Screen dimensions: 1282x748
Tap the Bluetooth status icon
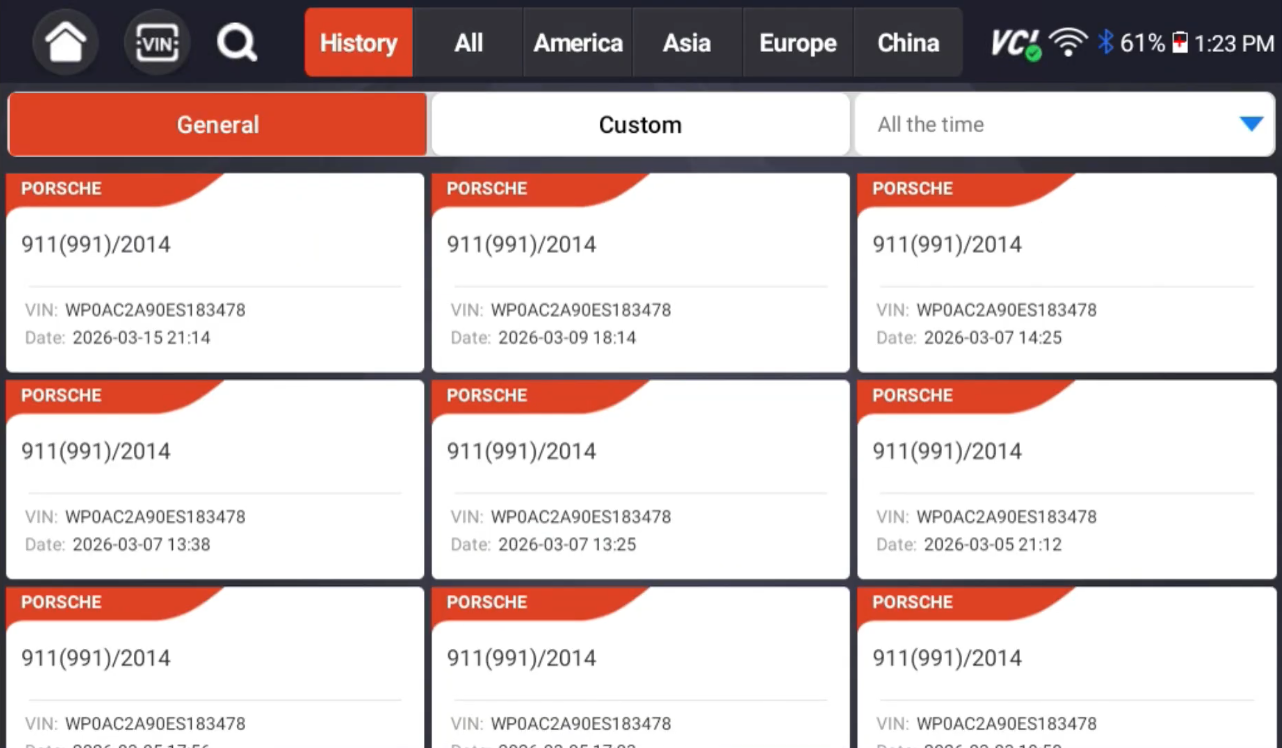1105,43
